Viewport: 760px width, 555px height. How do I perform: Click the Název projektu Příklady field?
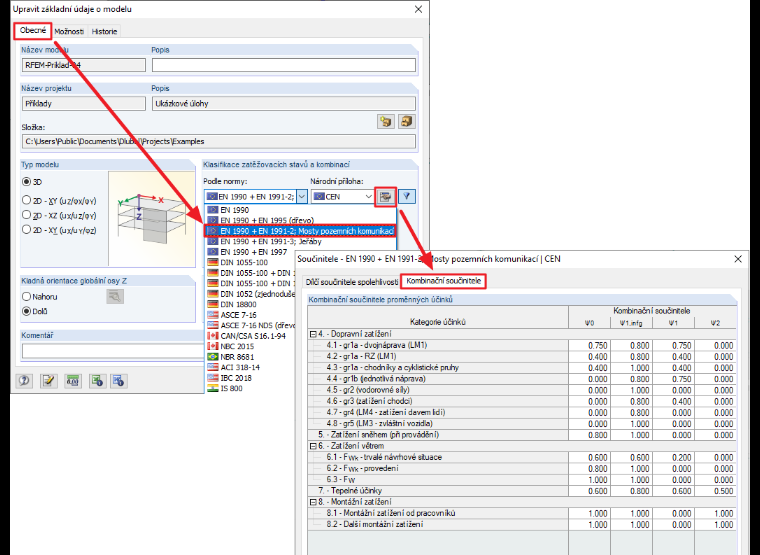click(83, 103)
